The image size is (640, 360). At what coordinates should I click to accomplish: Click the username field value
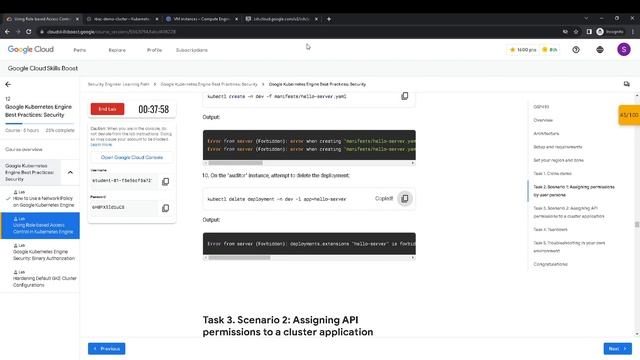(x=123, y=180)
